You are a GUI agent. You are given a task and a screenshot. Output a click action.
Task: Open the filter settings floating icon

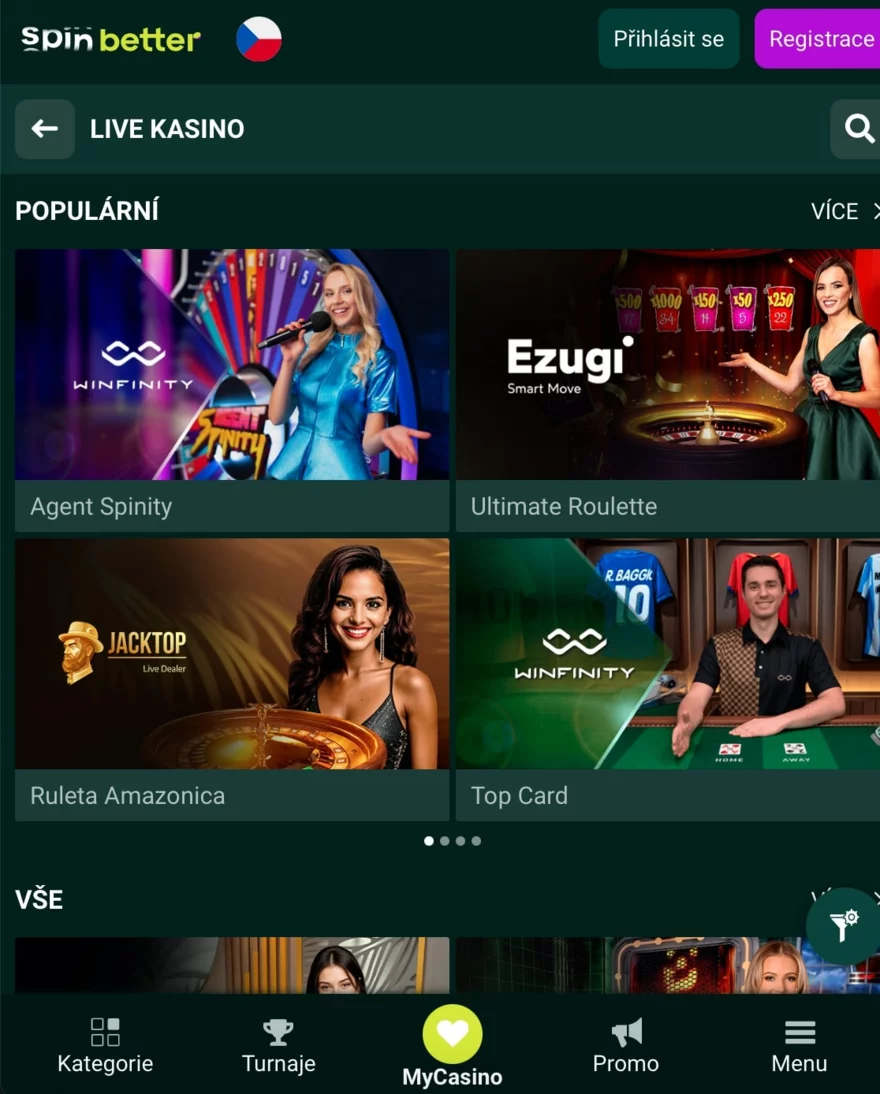coord(842,925)
